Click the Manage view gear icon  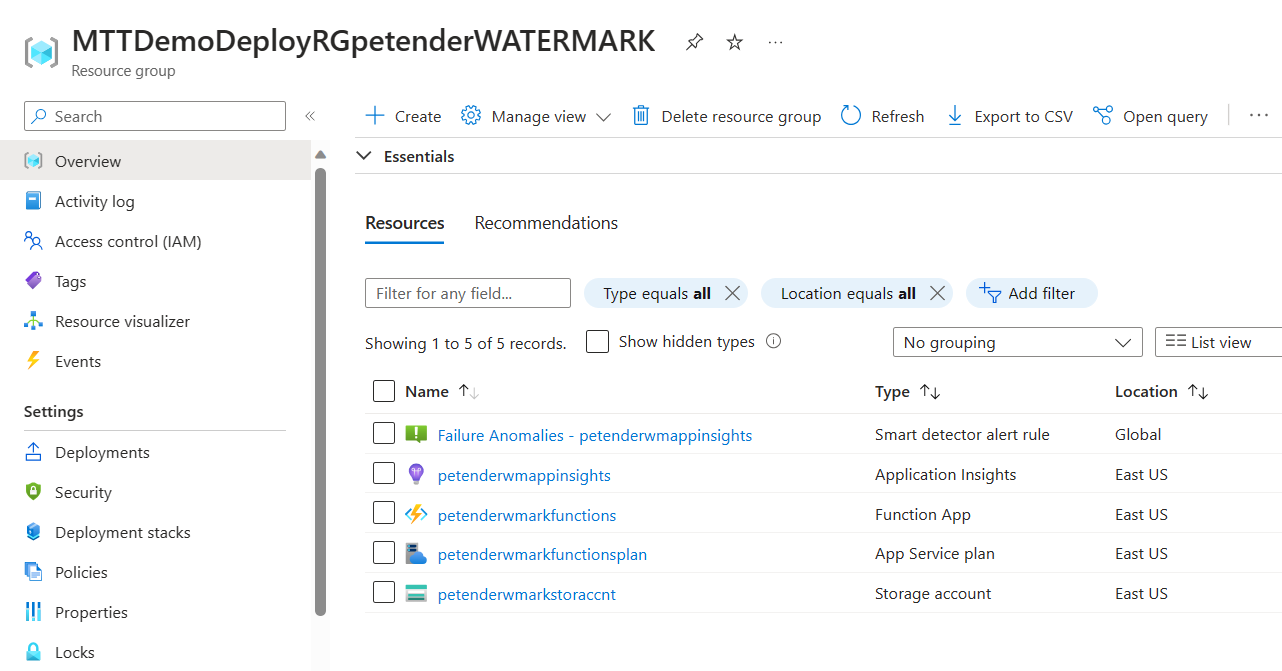click(471, 116)
